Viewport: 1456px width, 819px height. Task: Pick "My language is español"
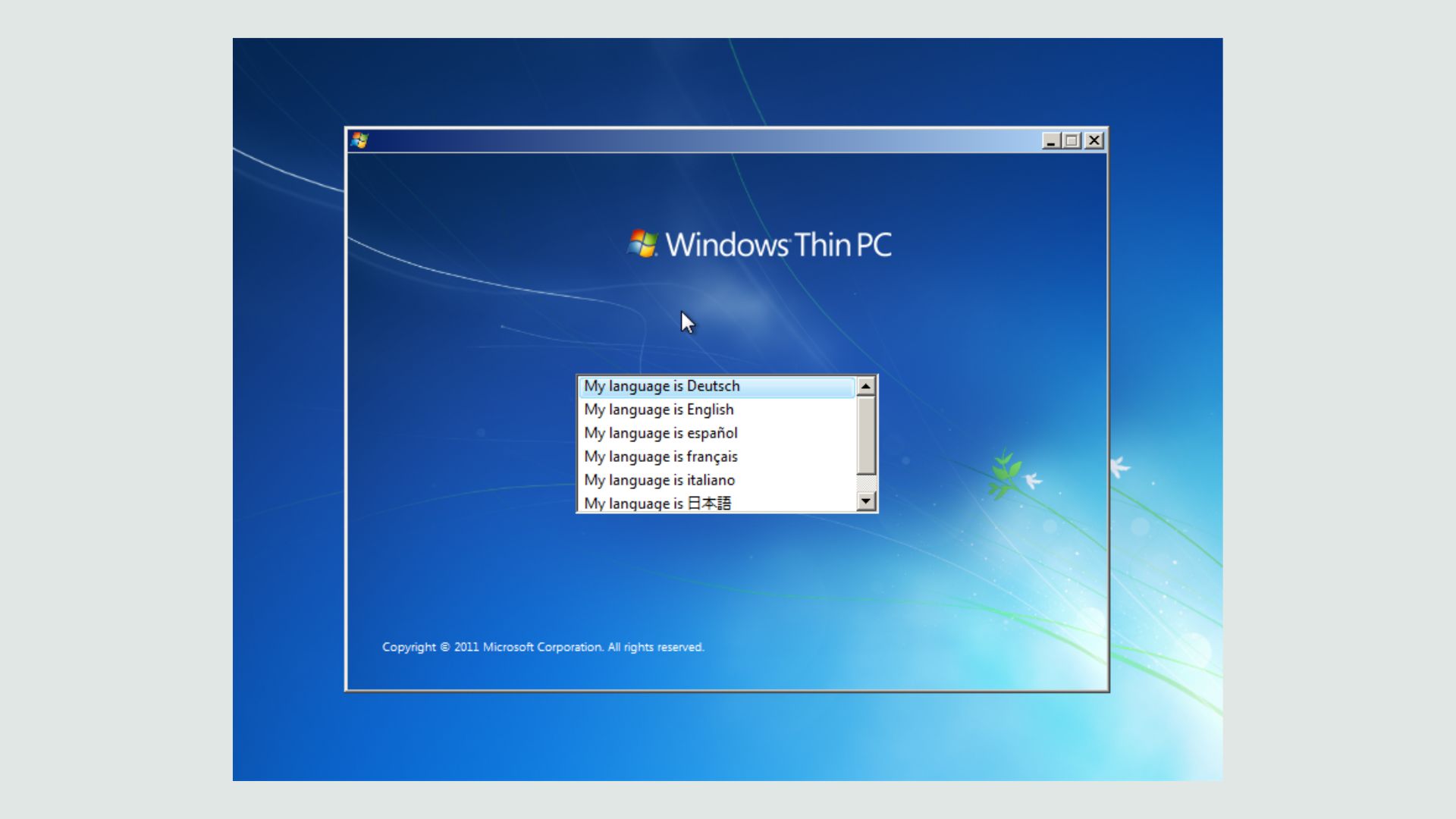(x=717, y=433)
